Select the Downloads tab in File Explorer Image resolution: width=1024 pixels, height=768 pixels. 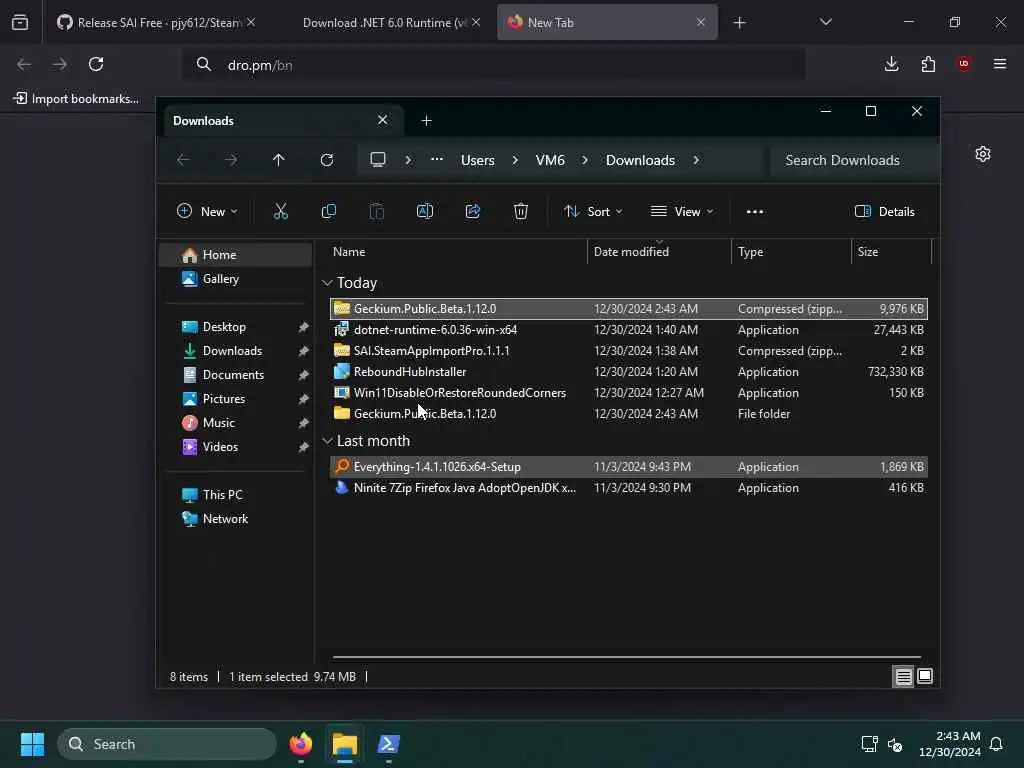coord(283,120)
